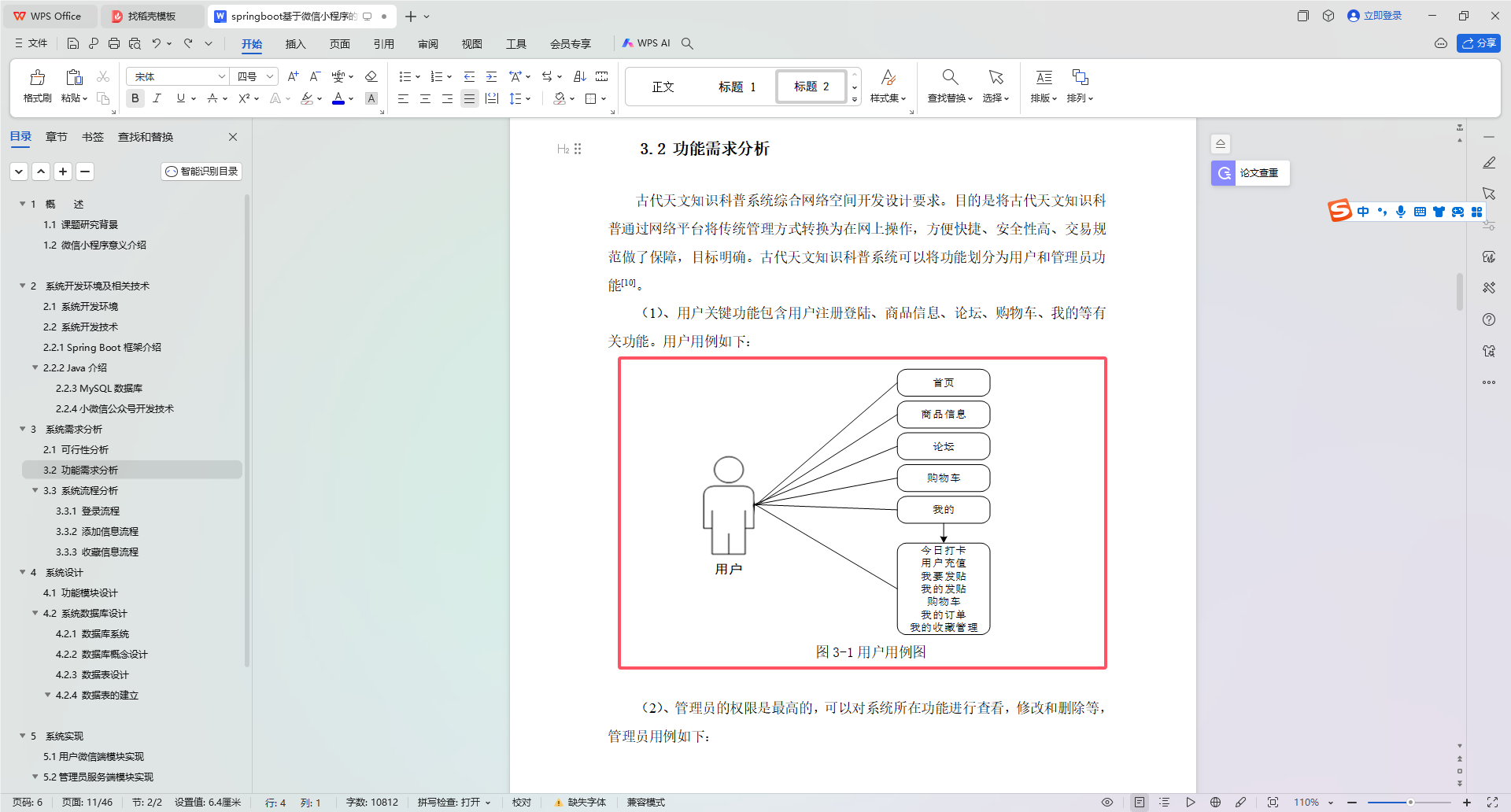The width and height of the screenshot is (1511, 812).
Task: Open the 文件 menu
Action: 31,43
